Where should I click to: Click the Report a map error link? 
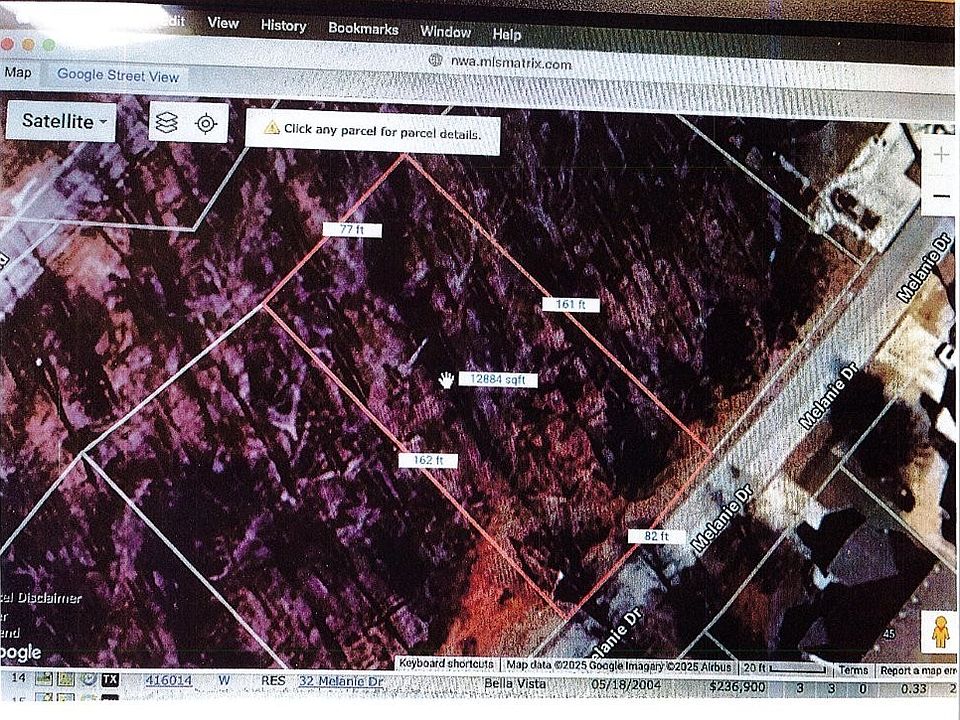(x=918, y=671)
